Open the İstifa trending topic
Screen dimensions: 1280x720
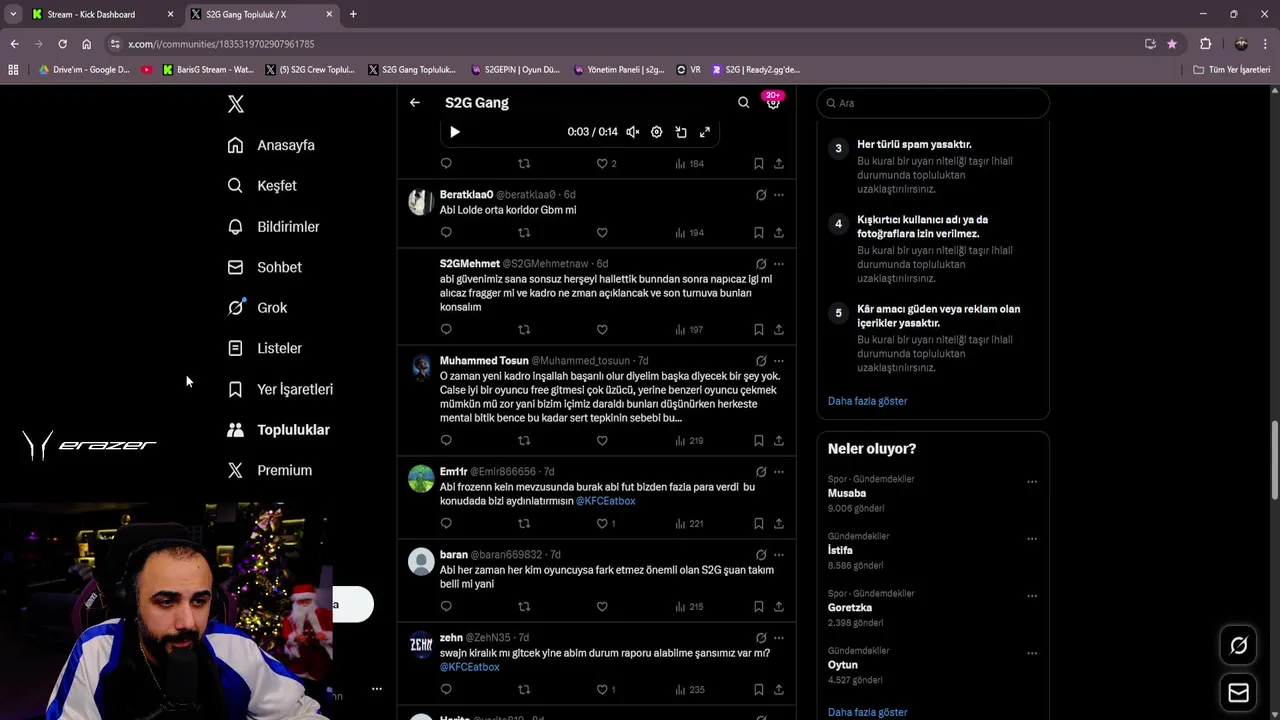tap(840, 551)
